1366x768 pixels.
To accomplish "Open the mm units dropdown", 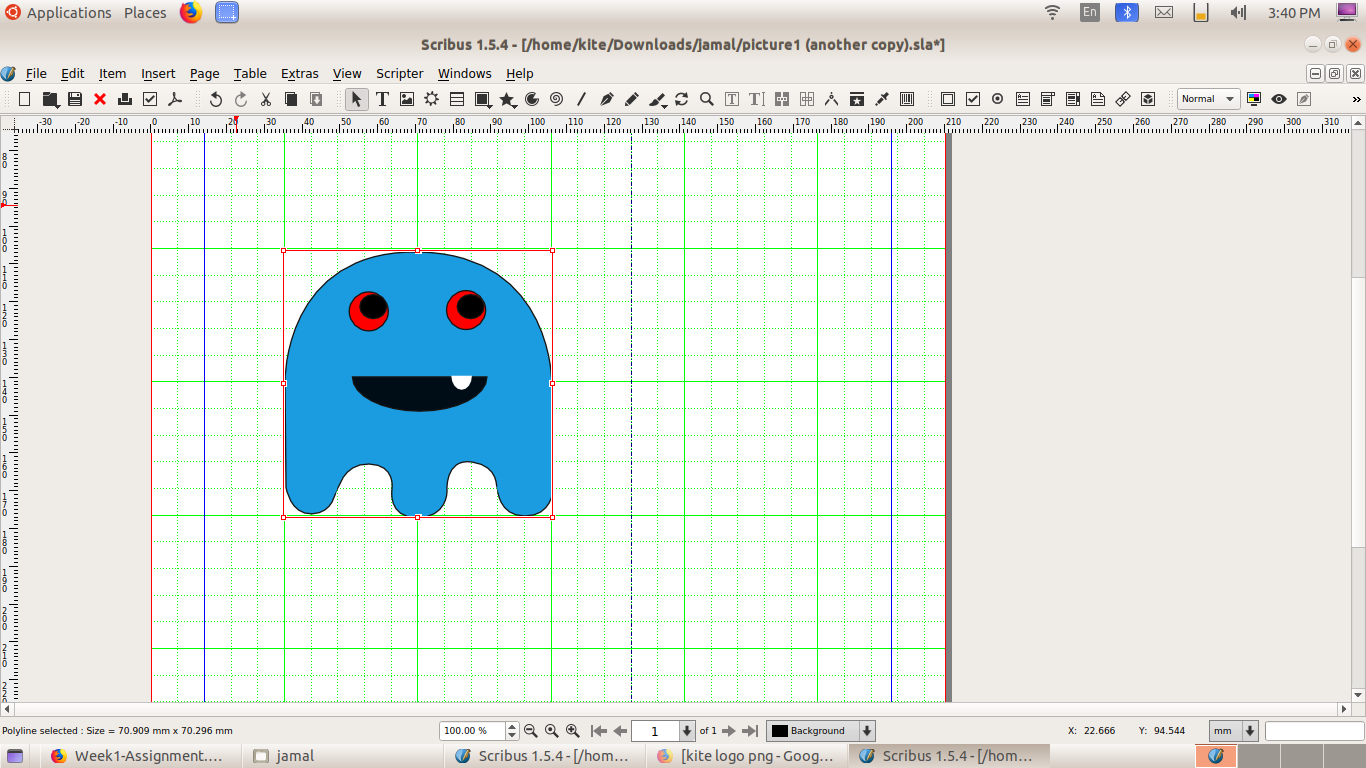I will pos(1249,731).
